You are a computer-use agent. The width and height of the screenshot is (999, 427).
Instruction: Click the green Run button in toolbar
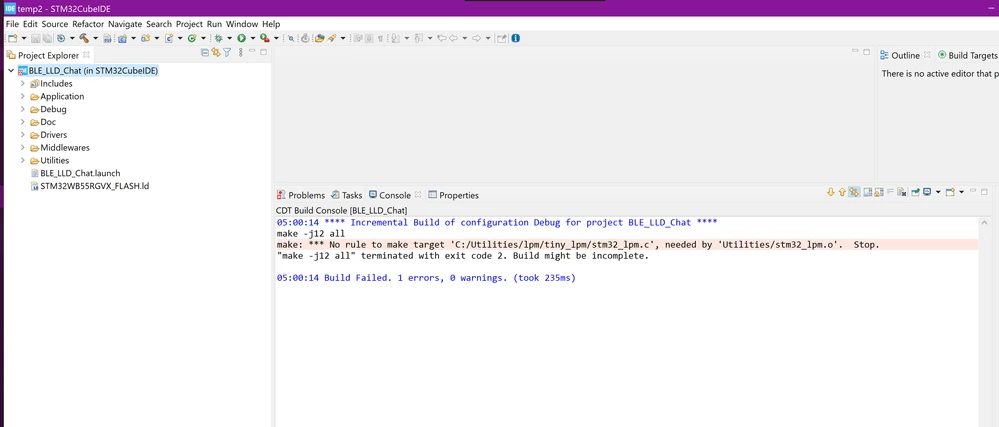[241, 38]
